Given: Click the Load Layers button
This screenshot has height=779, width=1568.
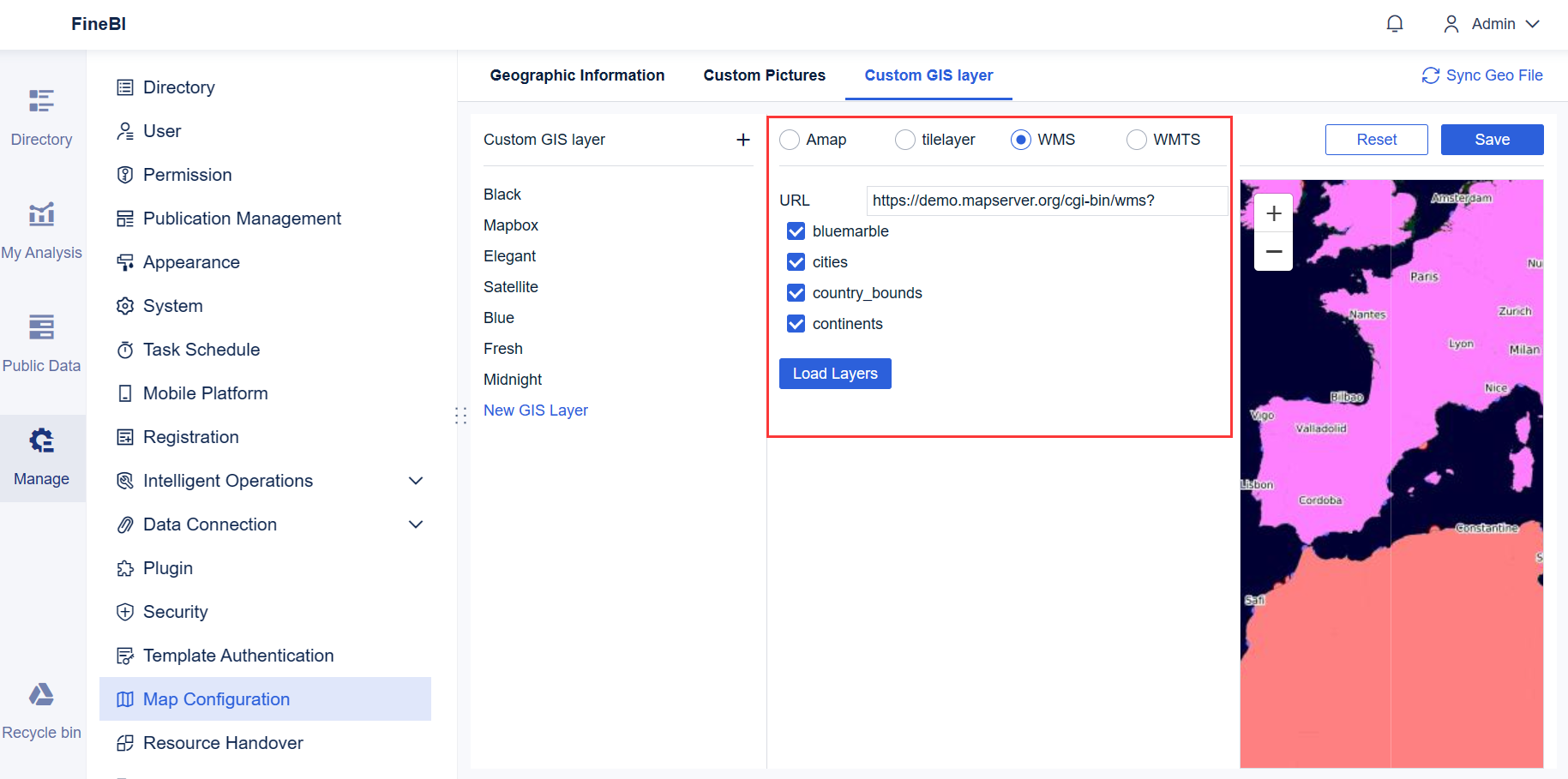Looking at the screenshot, I should click(x=835, y=374).
